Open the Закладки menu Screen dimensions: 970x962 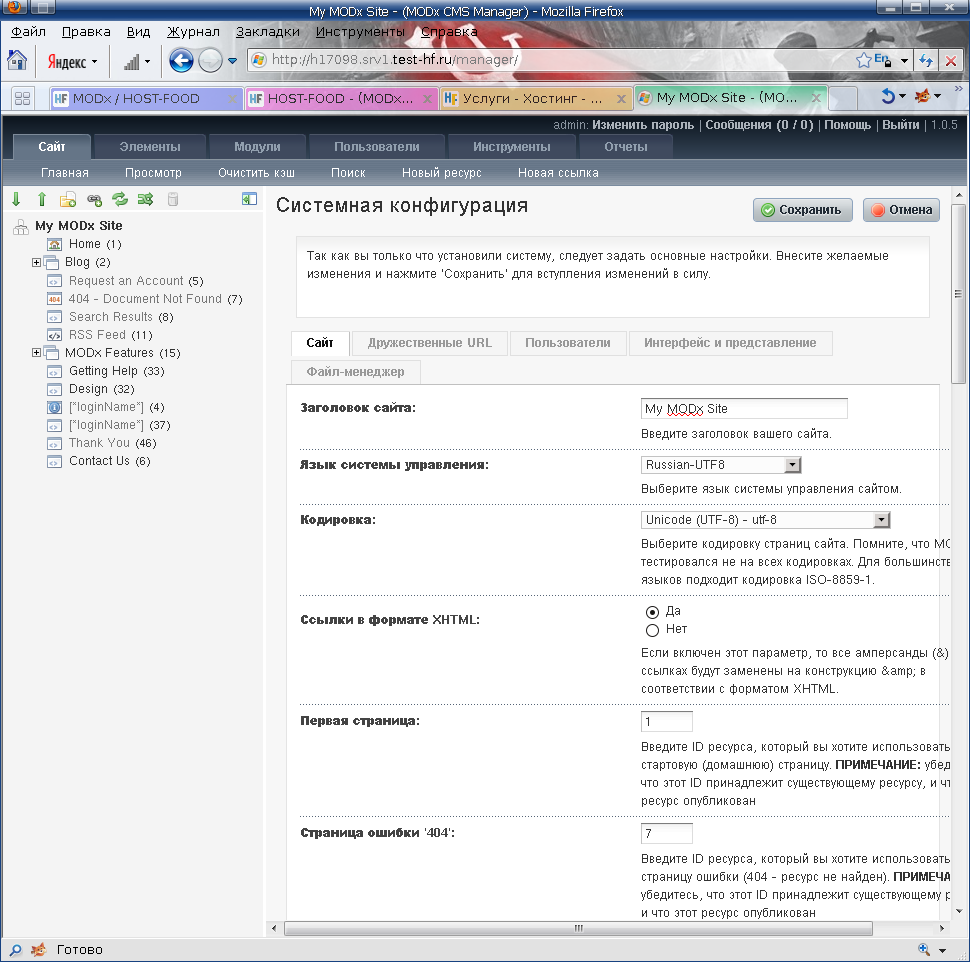tap(267, 32)
